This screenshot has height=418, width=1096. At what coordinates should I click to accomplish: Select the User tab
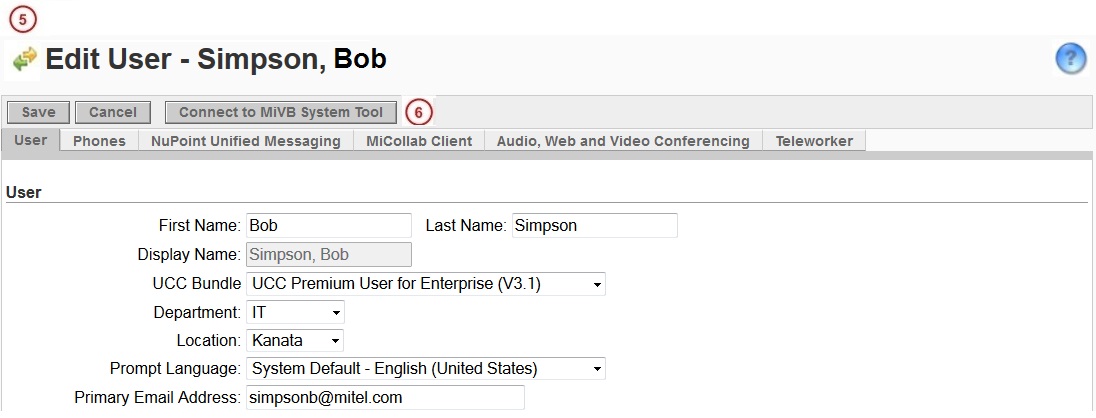pos(31,140)
